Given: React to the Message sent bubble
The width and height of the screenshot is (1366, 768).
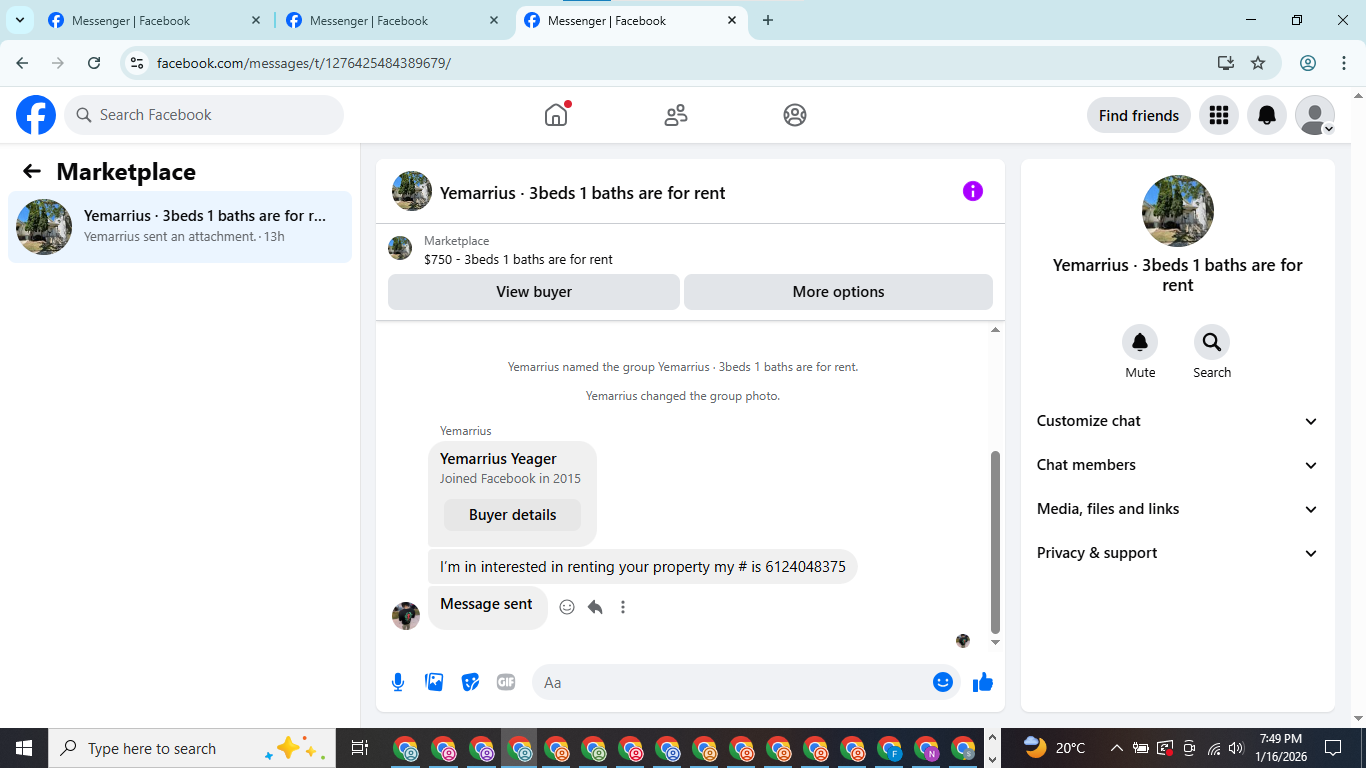Looking at the screenshot, I should tap(567, 607).
